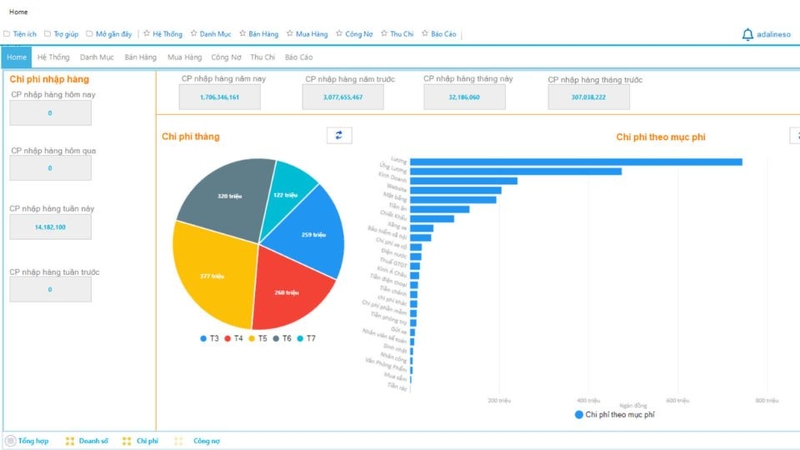Click the CP nhập hàng năm nay value box
This screenshot has width=800, height=450.
coord(219,97)
